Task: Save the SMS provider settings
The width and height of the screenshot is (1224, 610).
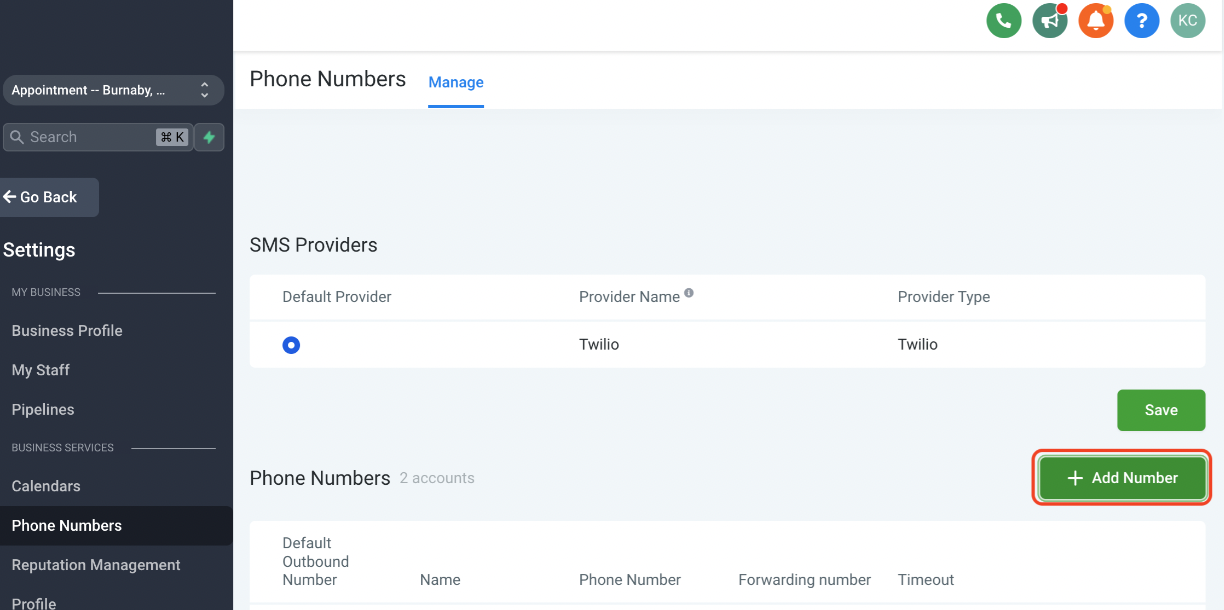Action: 1161,410
